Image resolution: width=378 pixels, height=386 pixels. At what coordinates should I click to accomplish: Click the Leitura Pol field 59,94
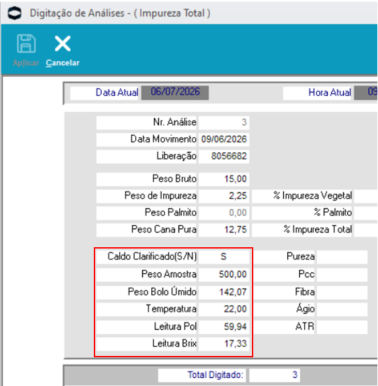point(224,327)
